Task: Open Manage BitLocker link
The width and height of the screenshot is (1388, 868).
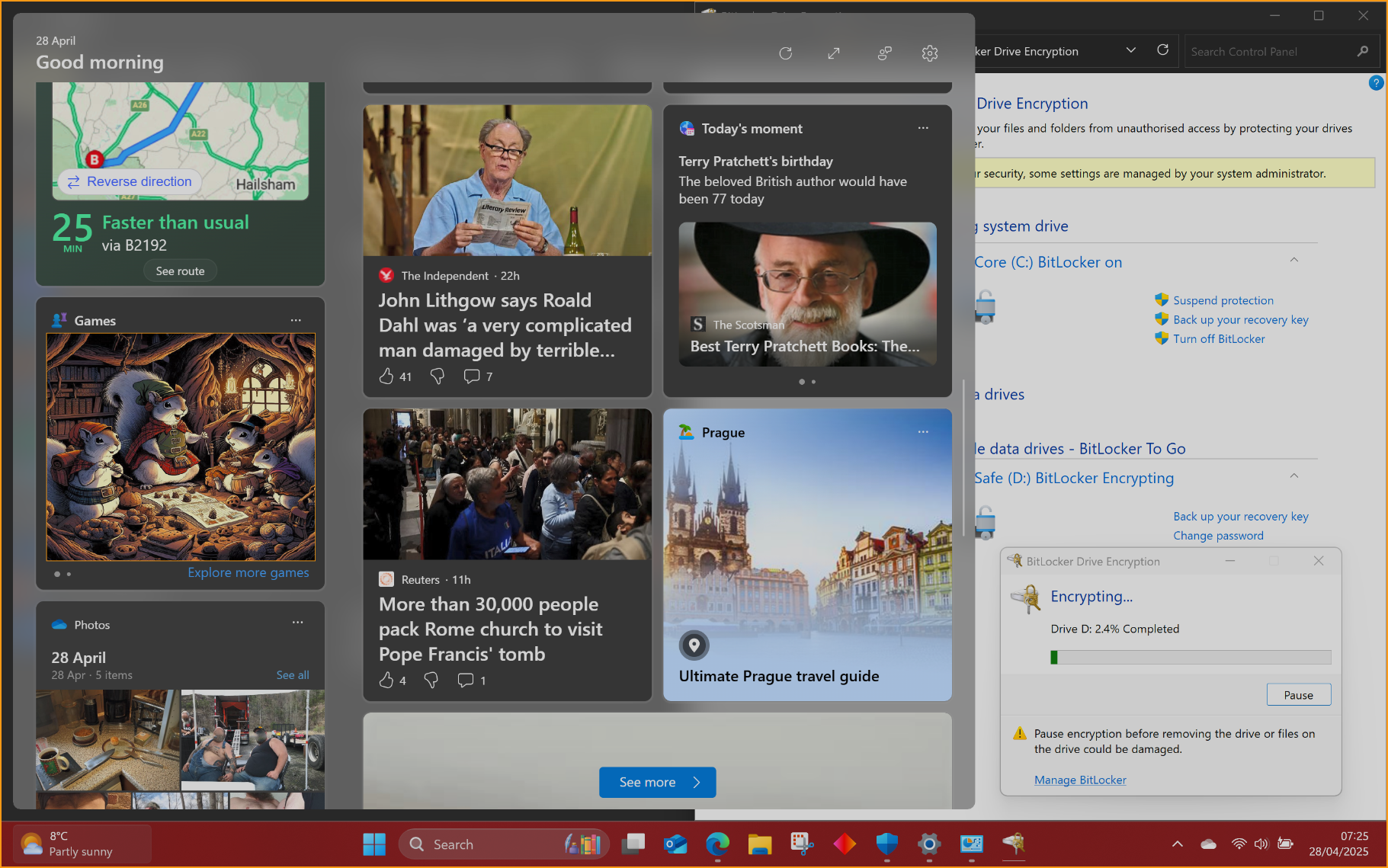Action: pos(1080,780)
